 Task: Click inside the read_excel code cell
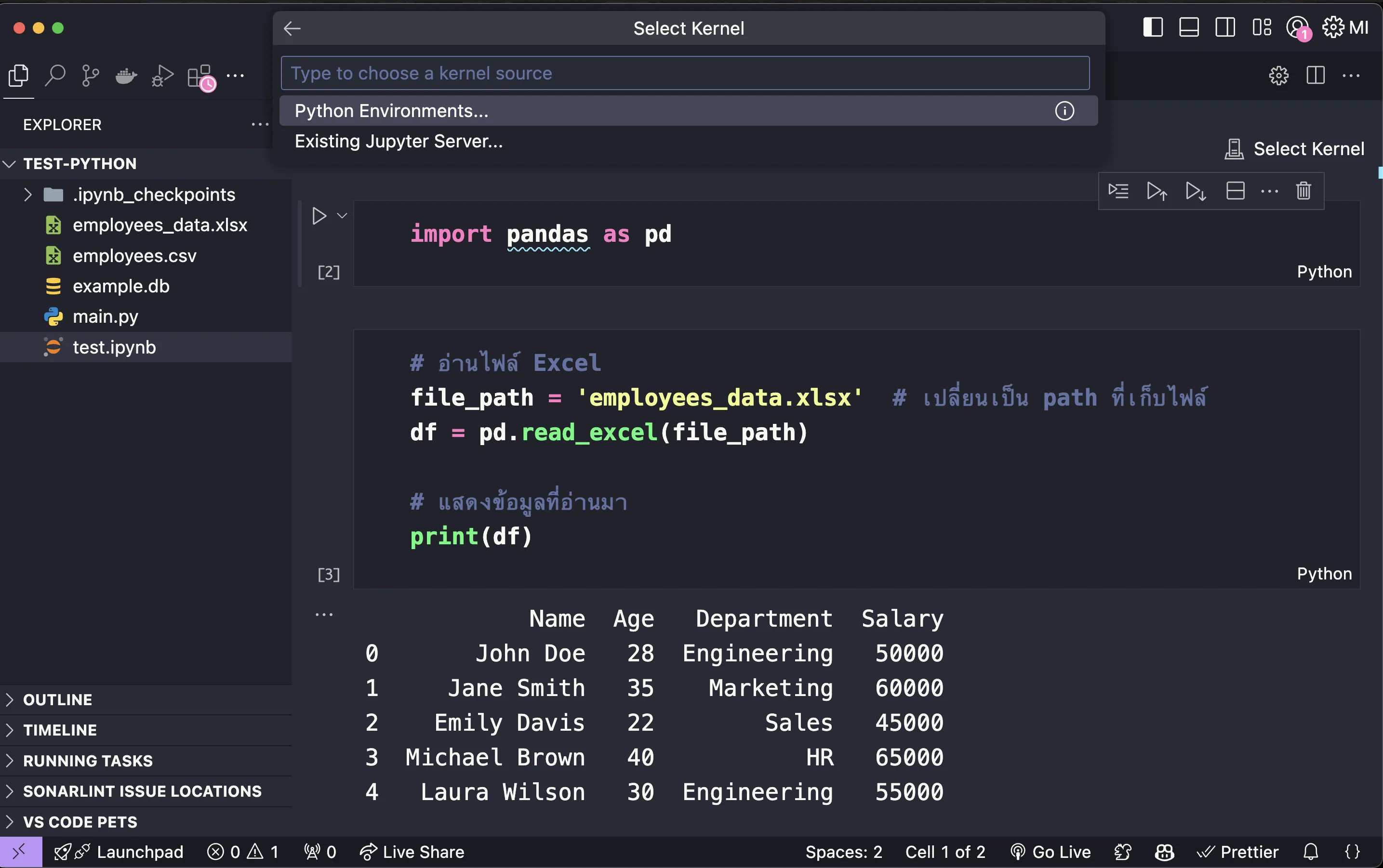pyautogui.click(x=856, y=459)
